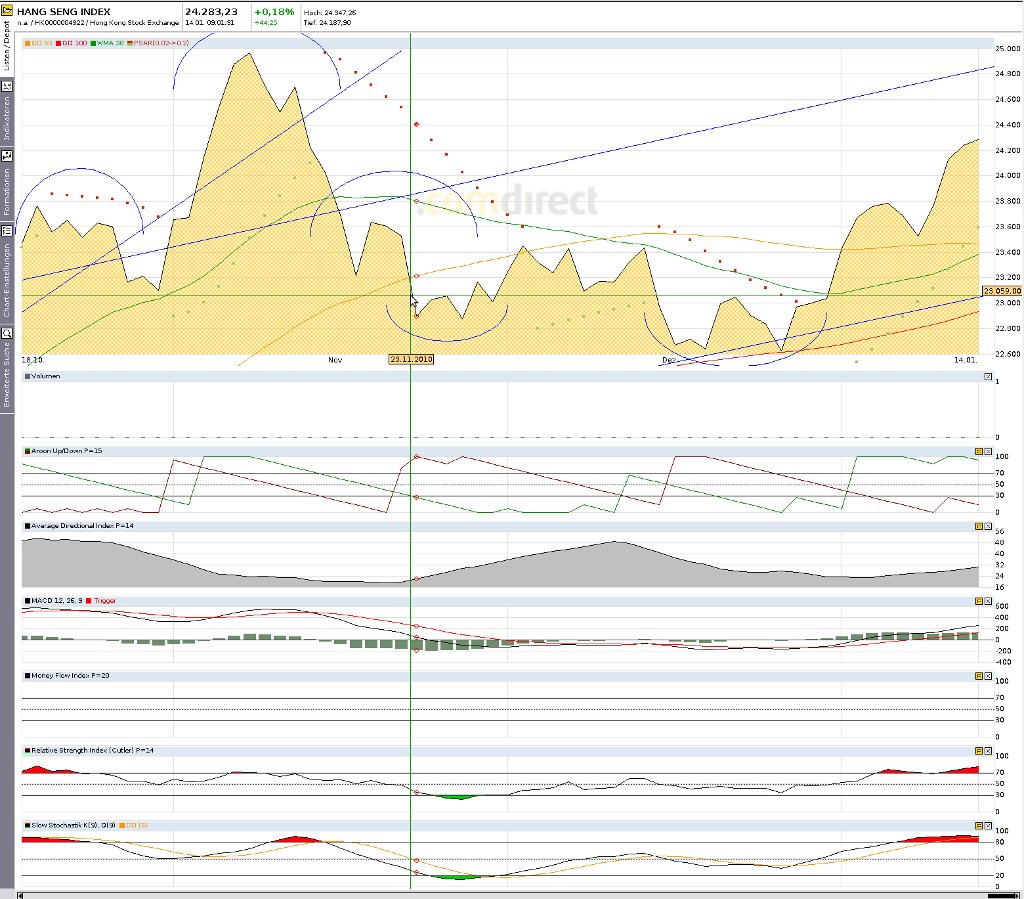
Task: Collapse the Volumen panel with its header button
Action: 988,377
